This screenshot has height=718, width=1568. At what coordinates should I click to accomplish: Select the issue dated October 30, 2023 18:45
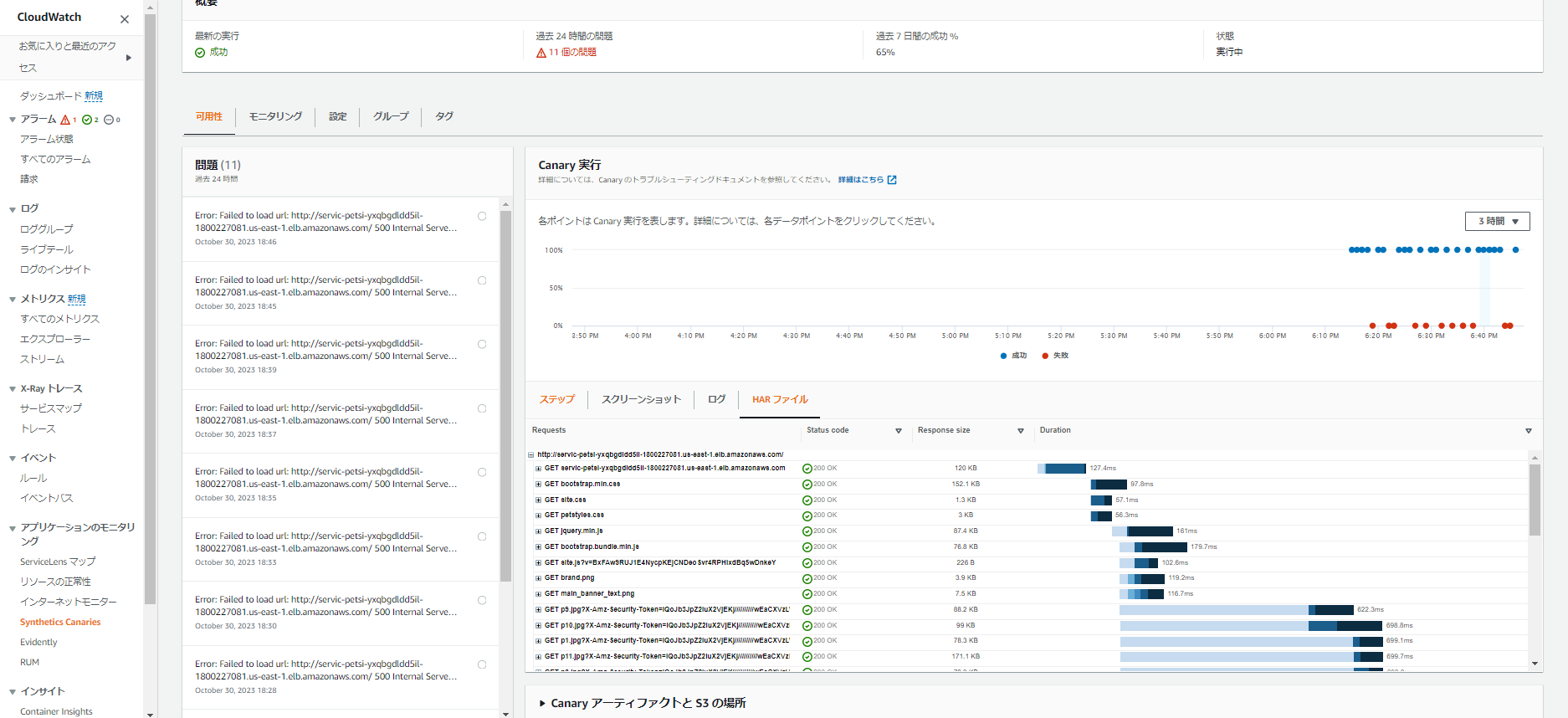tap(482, 280)
